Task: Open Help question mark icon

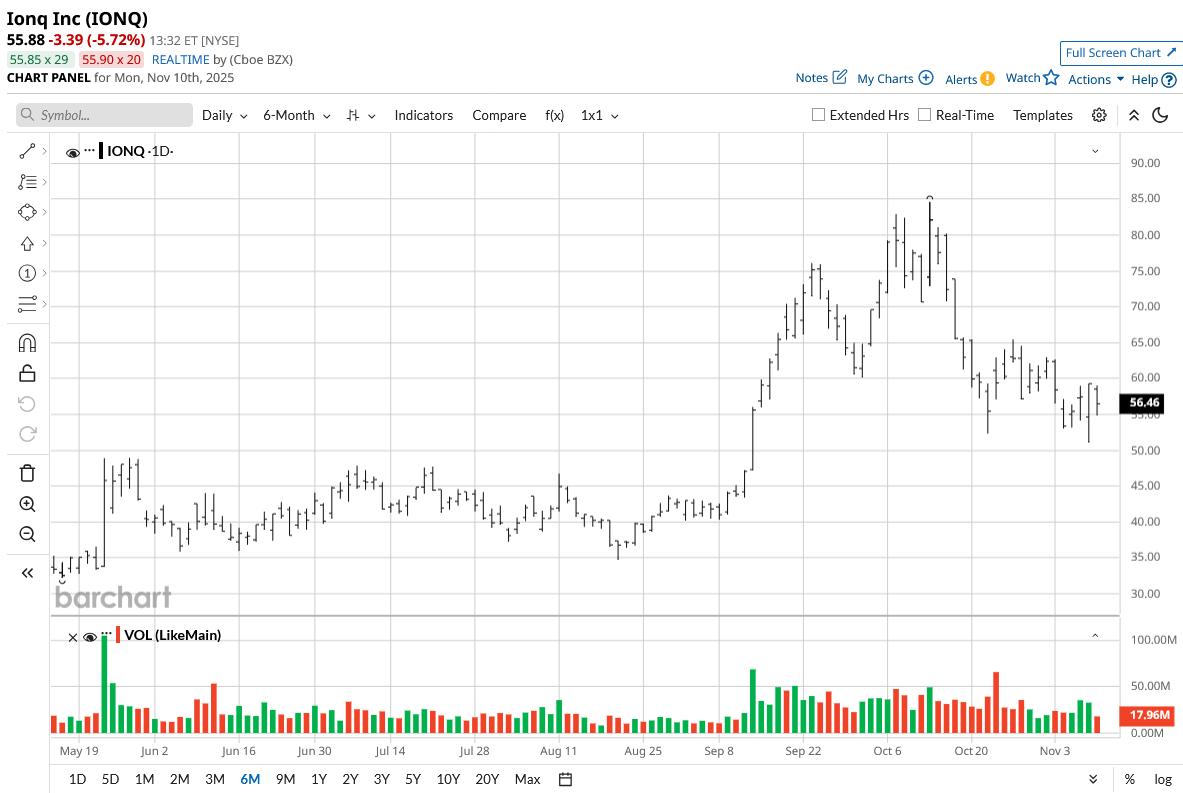Action: tap(1169, 79)
